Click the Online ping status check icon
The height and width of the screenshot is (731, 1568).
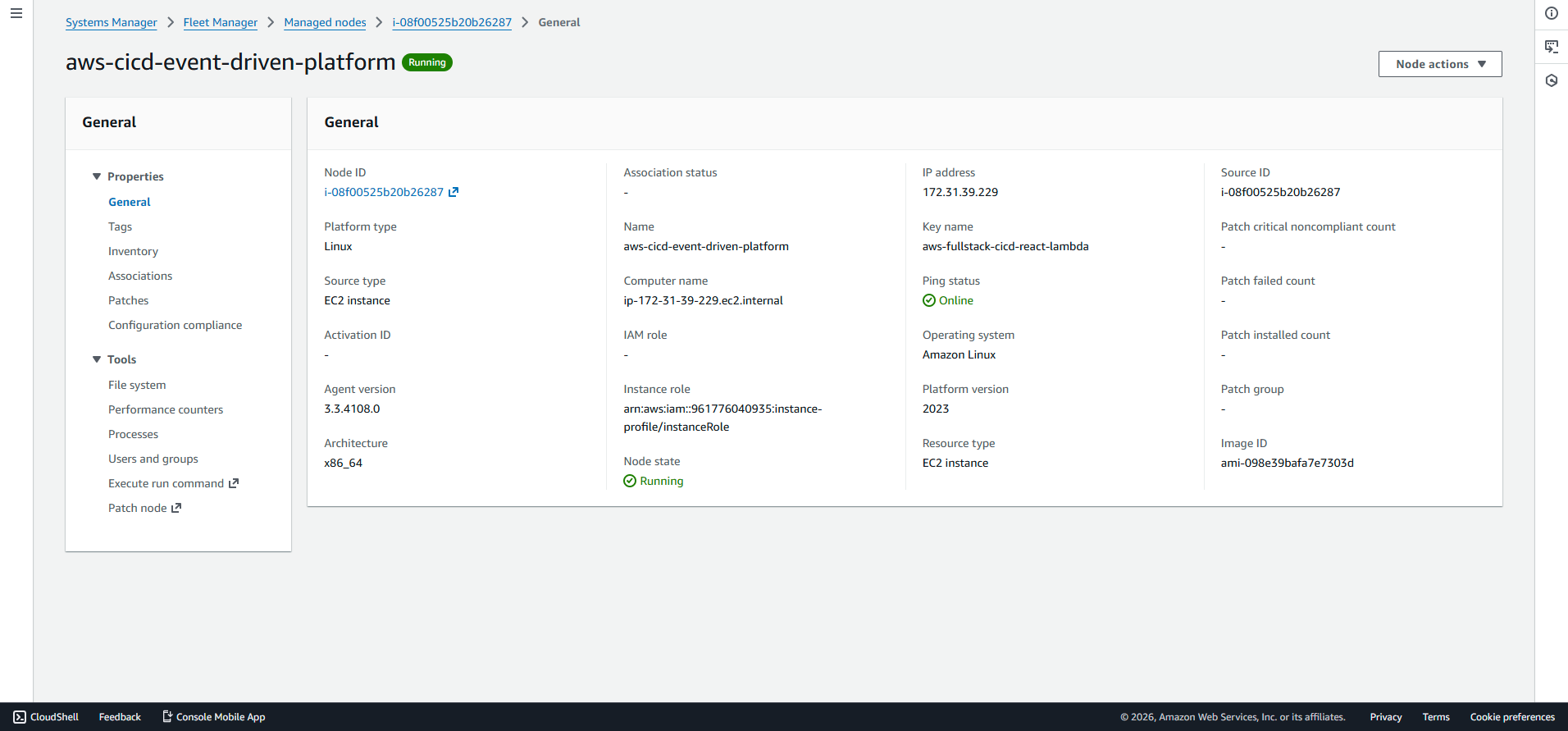[929, 300]
